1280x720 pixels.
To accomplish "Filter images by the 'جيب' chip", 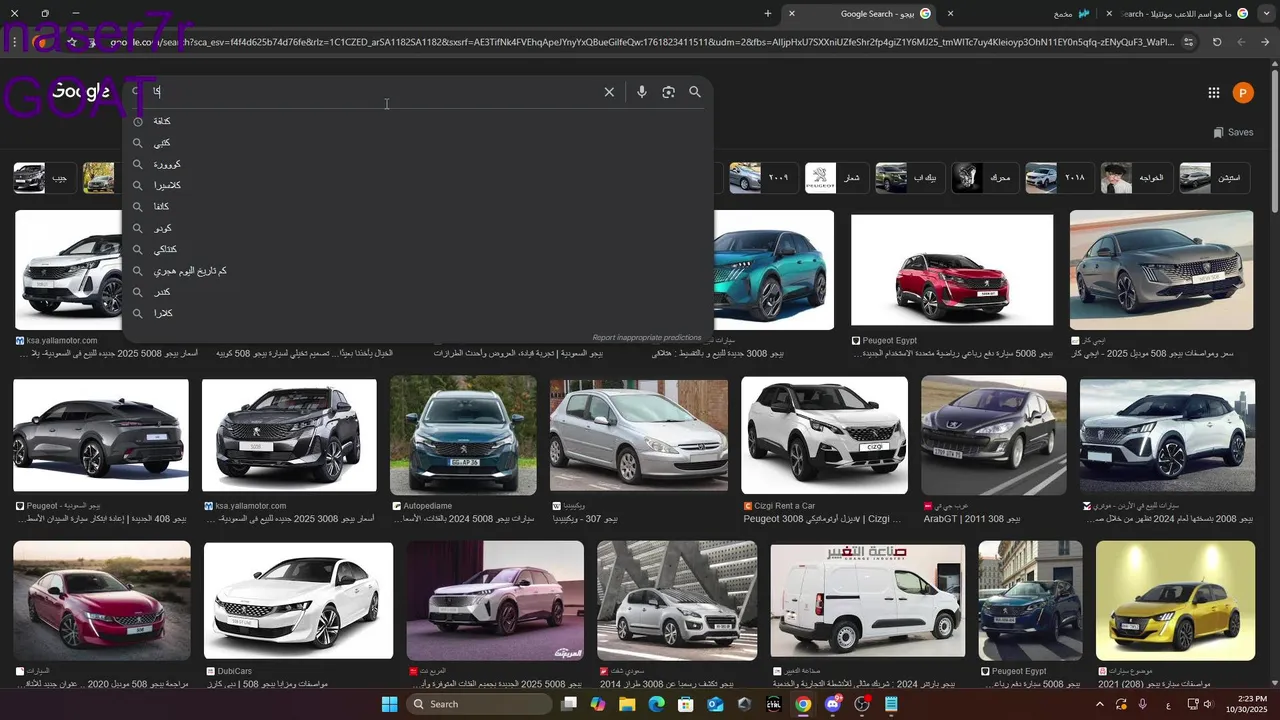I will click(43, 178).
